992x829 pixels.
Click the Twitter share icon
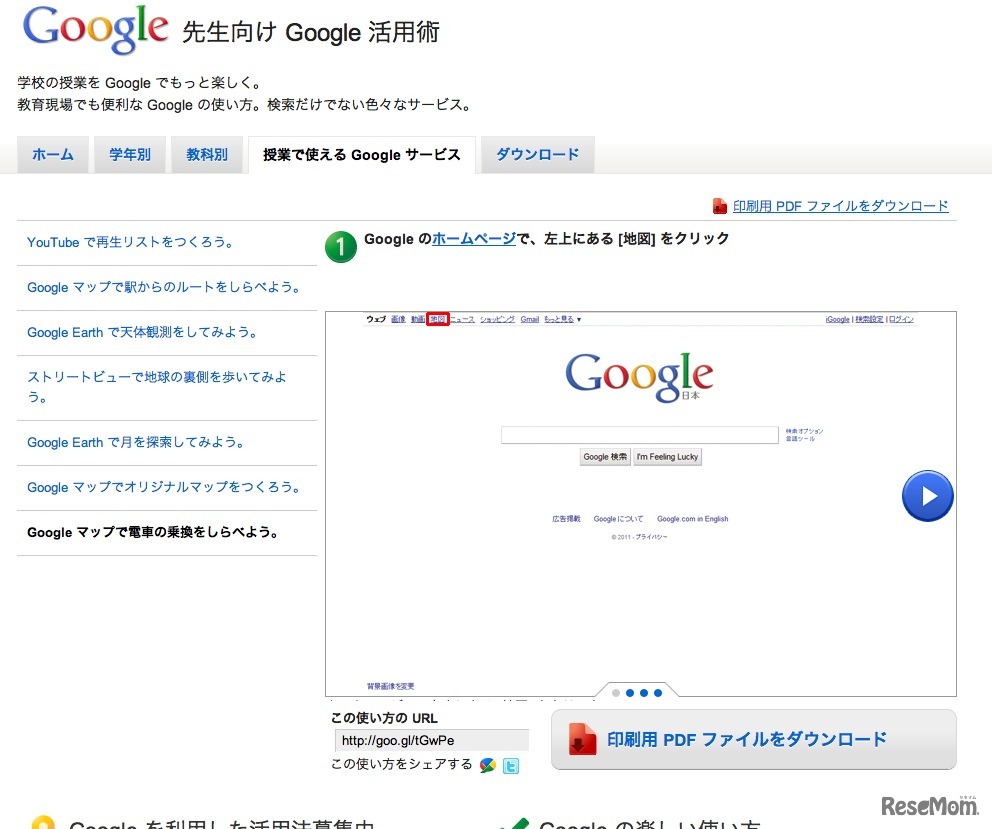coord(511,766)
